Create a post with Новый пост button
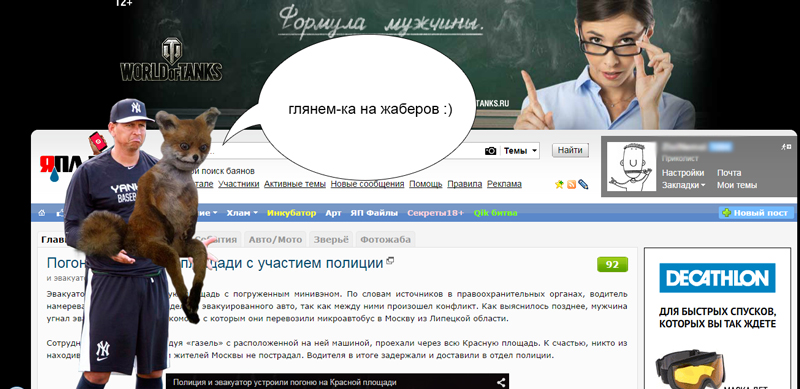Viewport: 800px width, 389px height. tap(757, 213)
